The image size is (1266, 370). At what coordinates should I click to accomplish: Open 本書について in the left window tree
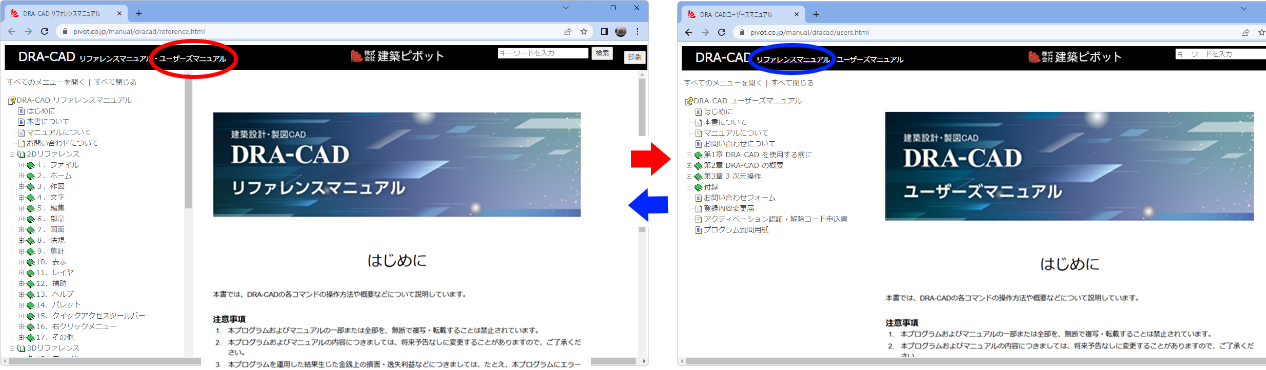click(x=48, y=122)
